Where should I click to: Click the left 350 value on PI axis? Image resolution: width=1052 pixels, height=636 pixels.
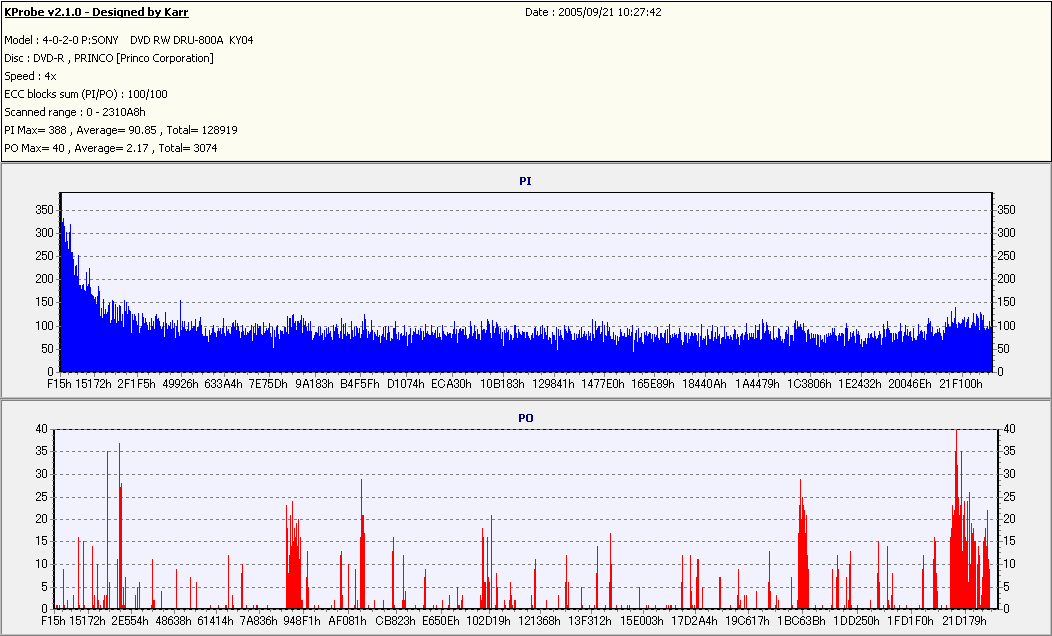click(43, 210)
